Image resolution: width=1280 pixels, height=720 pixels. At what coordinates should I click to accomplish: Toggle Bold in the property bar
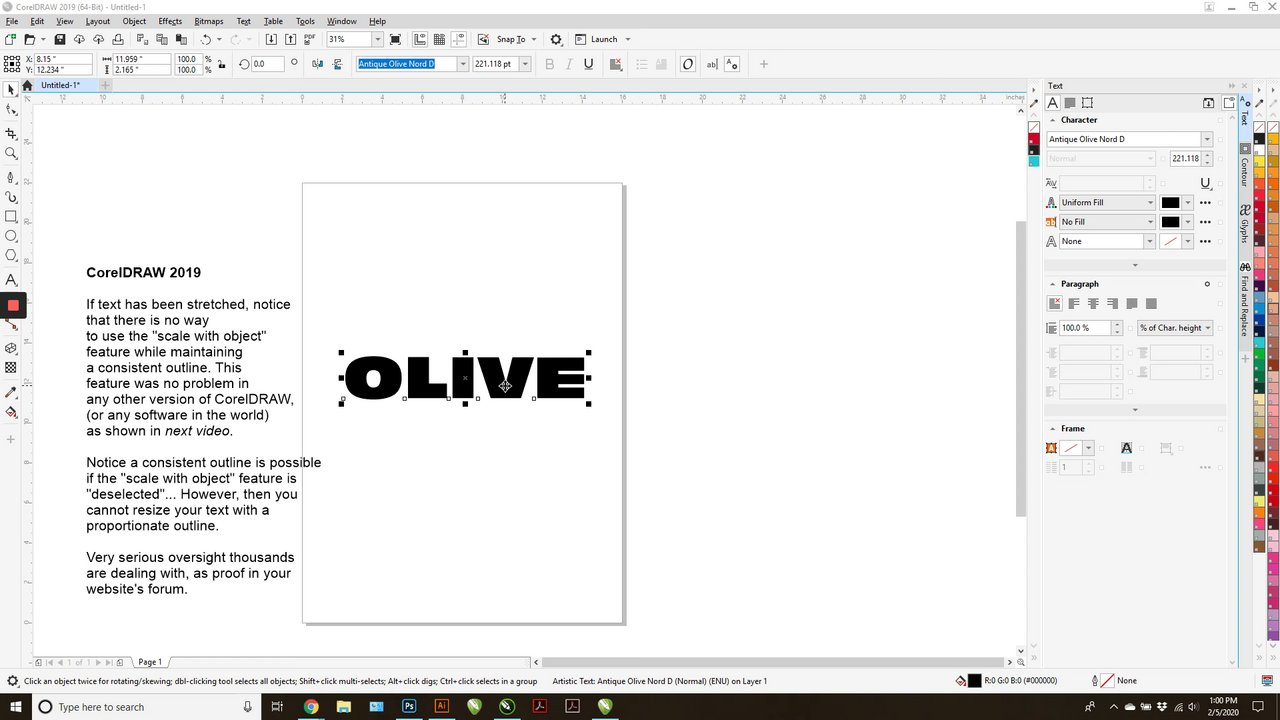(x=549, y=64)
